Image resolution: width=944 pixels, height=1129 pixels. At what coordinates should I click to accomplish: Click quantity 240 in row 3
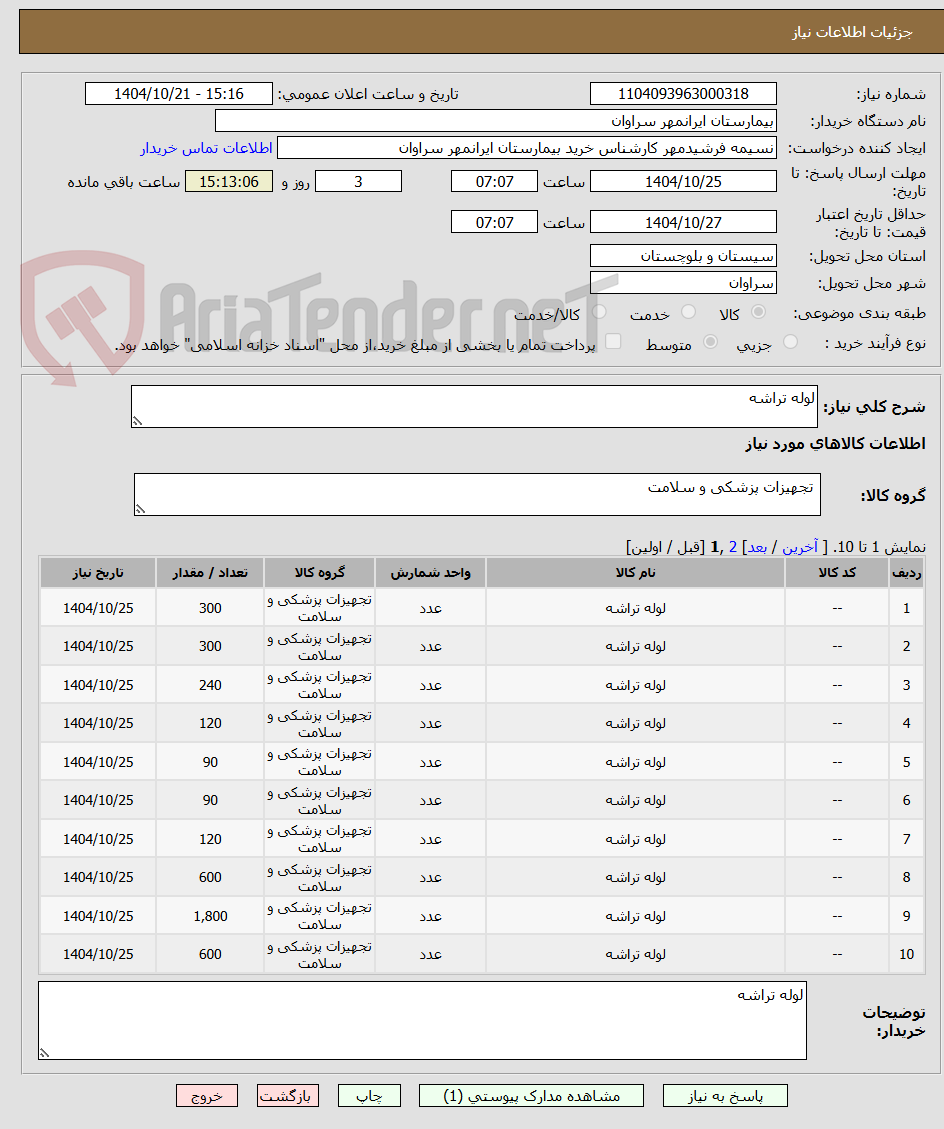click(210, 685)
